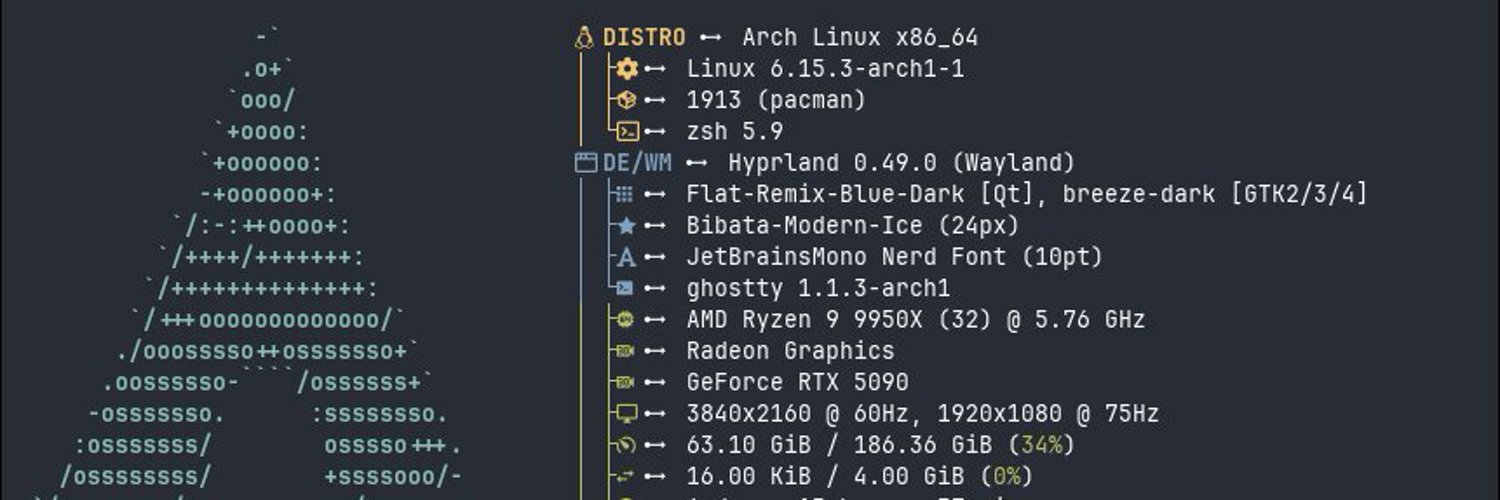Click the package box icon beside 1913 (pacman)
1500x500 pixels.
[626, 100]
